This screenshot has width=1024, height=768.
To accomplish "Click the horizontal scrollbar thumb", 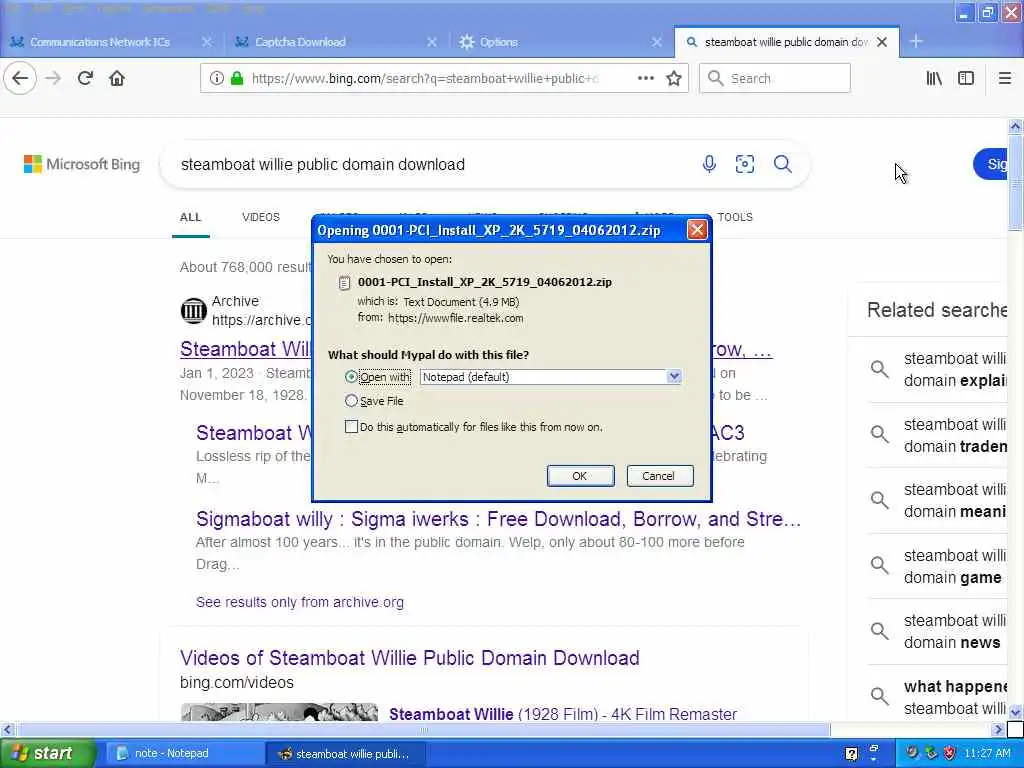I will pos(423,729).
